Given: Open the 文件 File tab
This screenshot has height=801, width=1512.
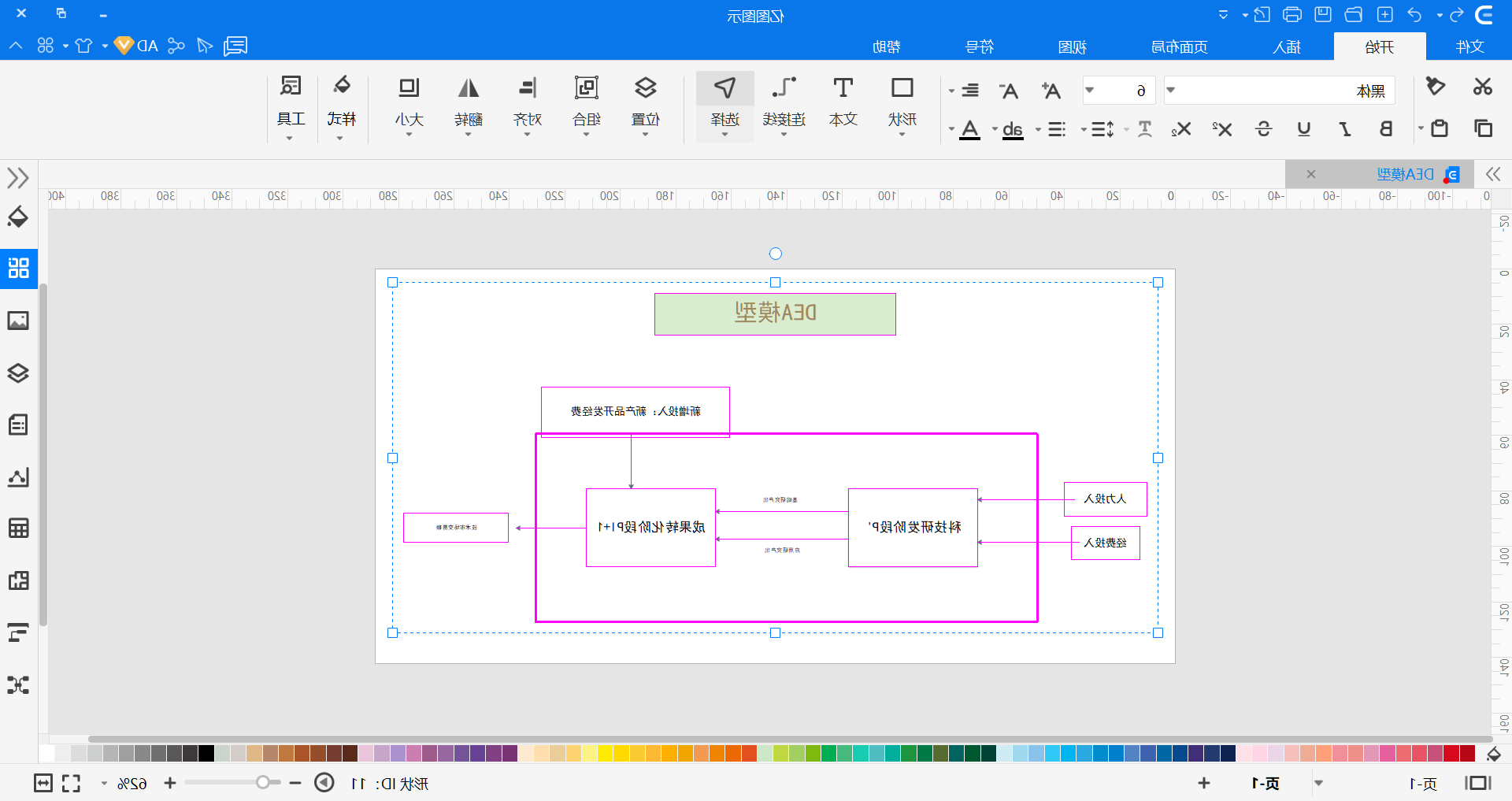Looking at the screenshot, I should pyautogui.click(x=1469, y=46).
